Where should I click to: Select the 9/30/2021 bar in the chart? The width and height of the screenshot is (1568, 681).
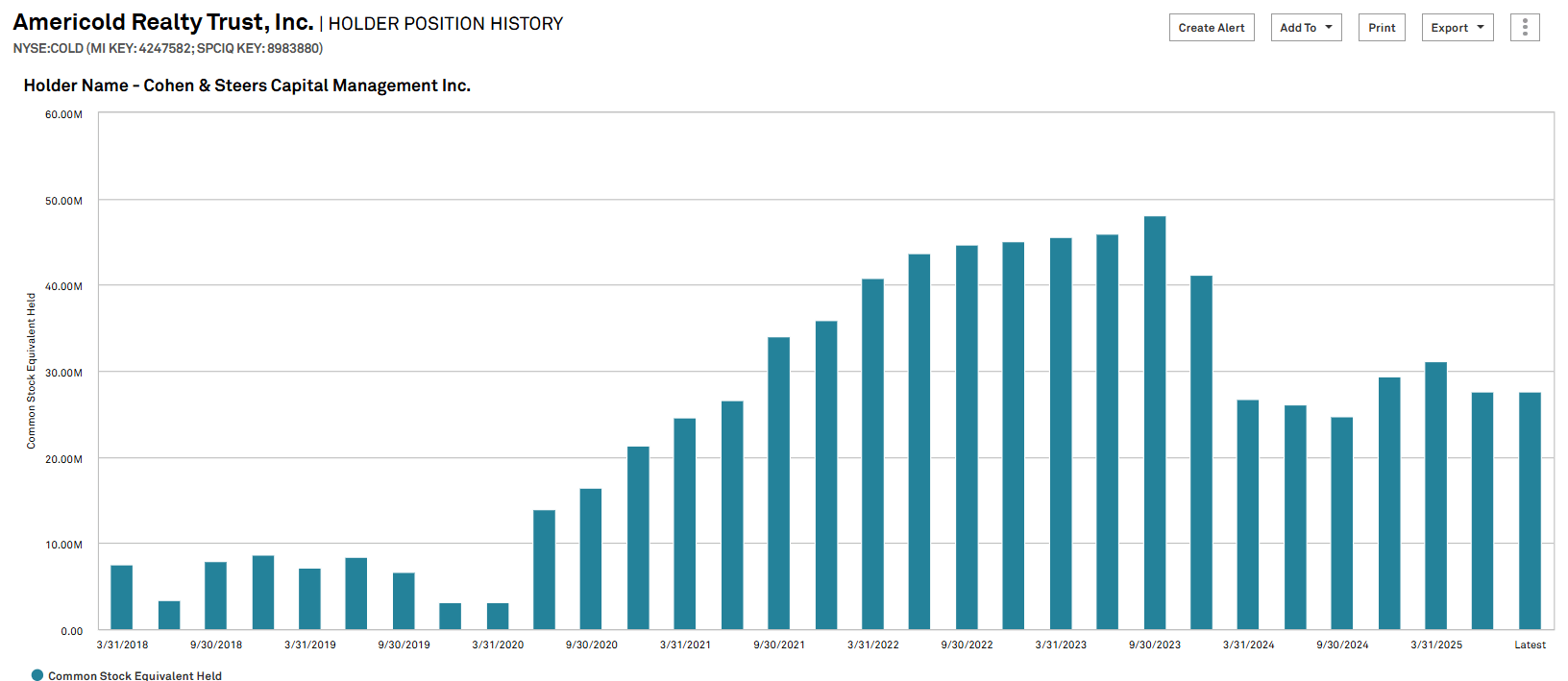click(x=779, y=483)
